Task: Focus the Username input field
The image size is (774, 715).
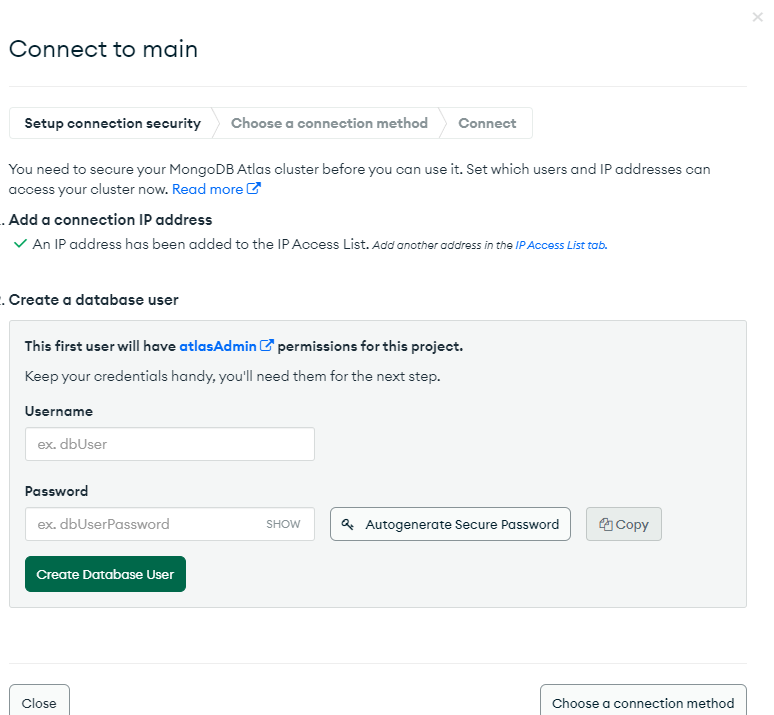Action: tap(170, 444)
